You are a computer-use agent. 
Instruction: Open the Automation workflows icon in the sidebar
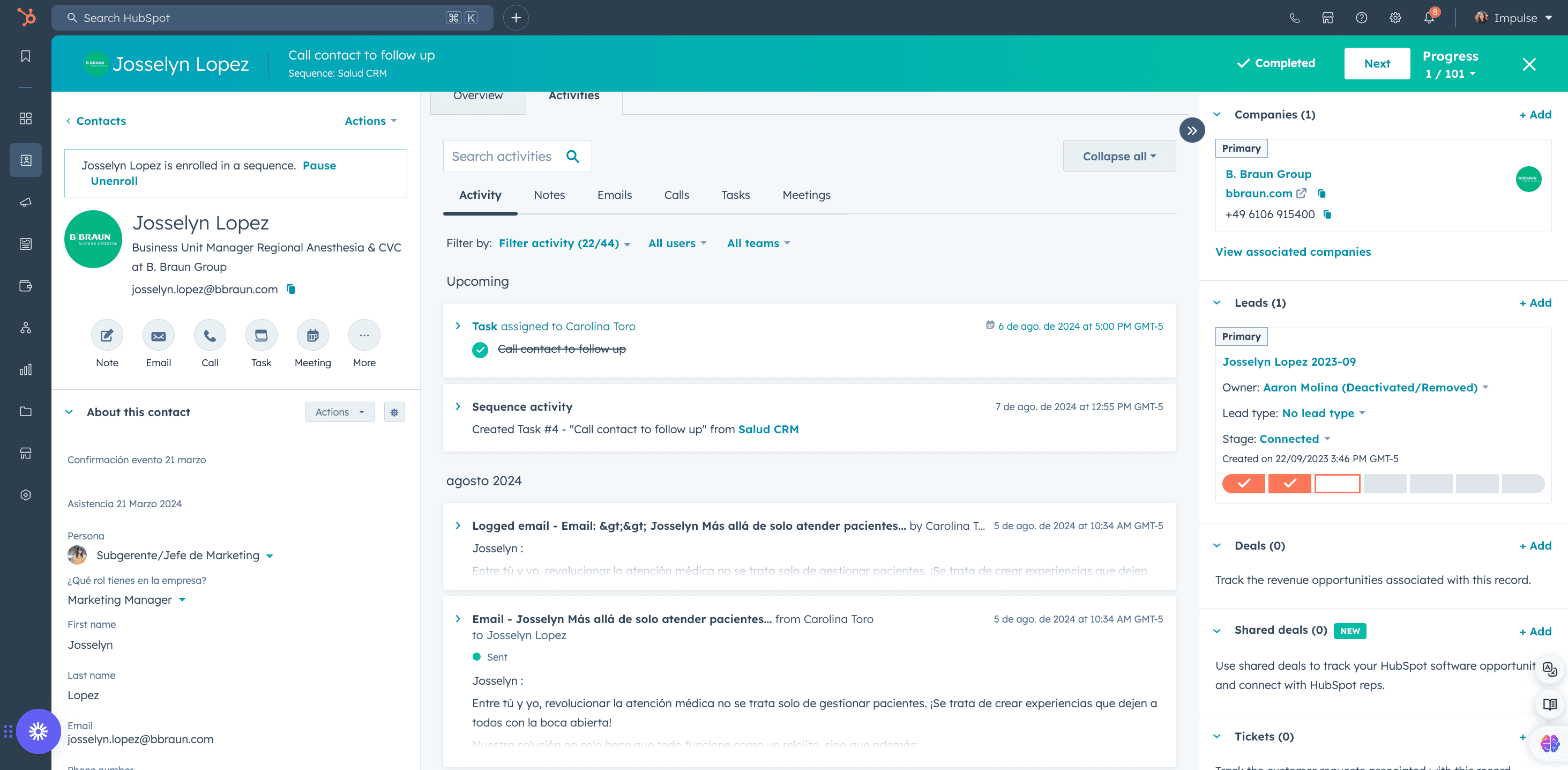pos(26,328)
